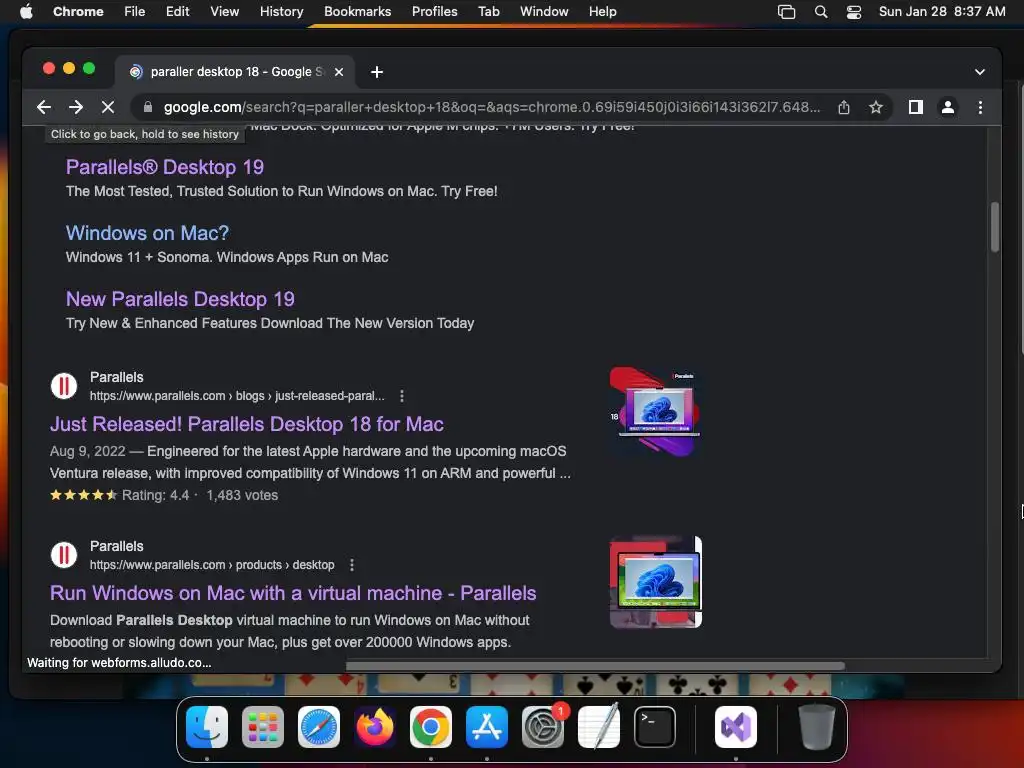Open the Apple menu
Viewport: 1024px width, 768px height.
pos(26,12)
